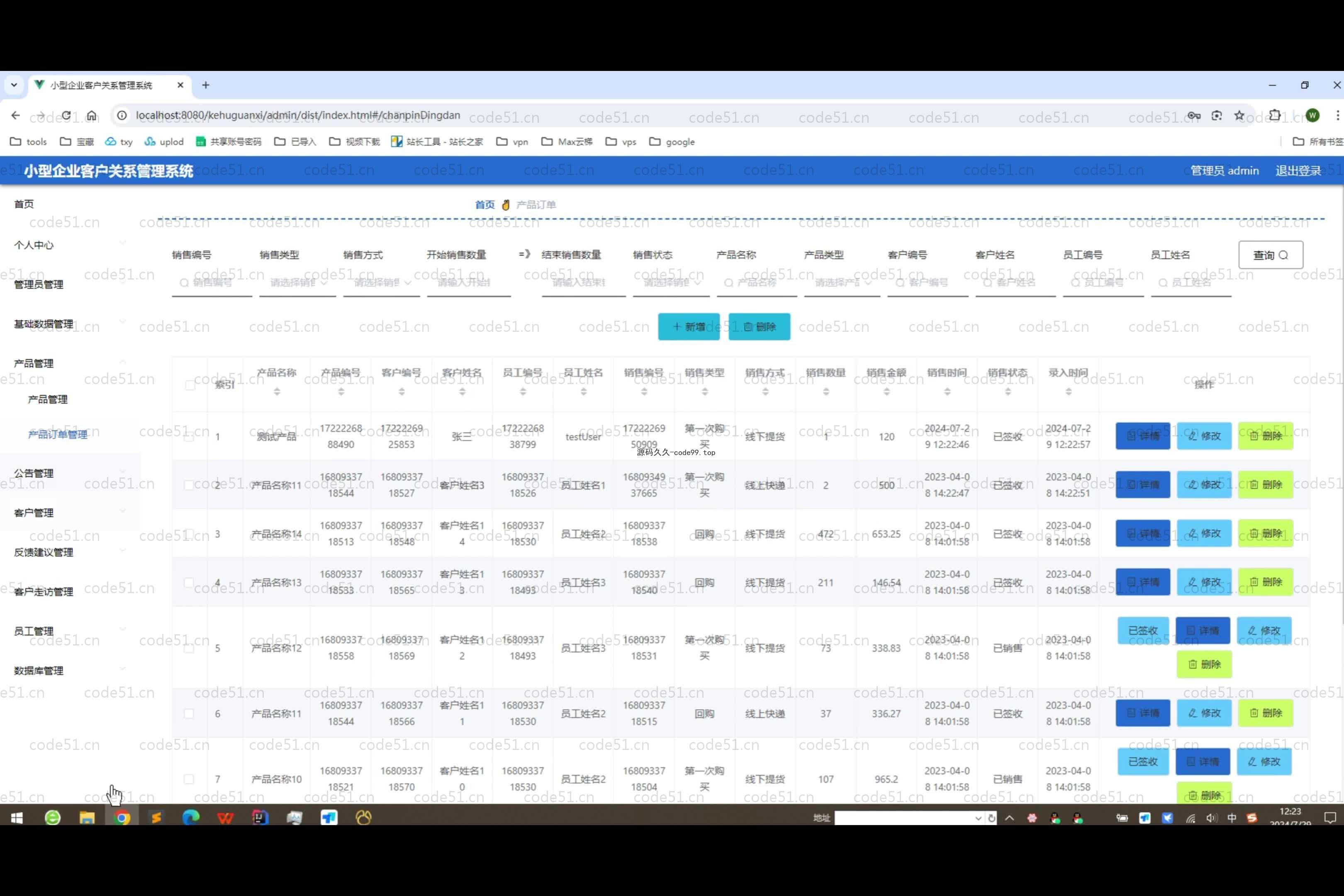1344x896 pixels.
Task: Tick checkbox for row 1 测试产品
Action: point(189,436)
